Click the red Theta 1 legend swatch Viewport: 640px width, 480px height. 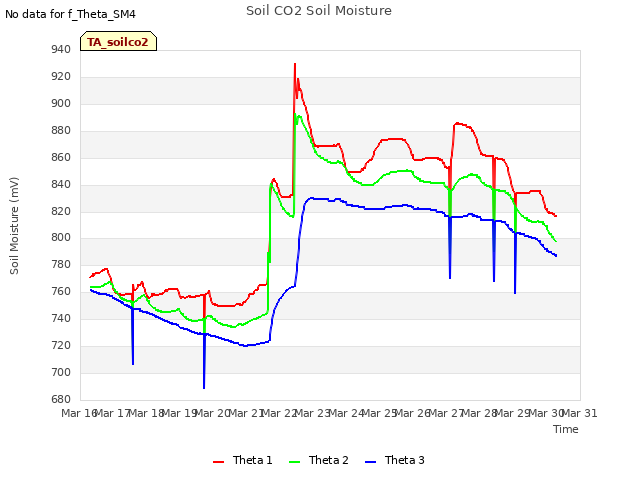[x=218, y=462]
